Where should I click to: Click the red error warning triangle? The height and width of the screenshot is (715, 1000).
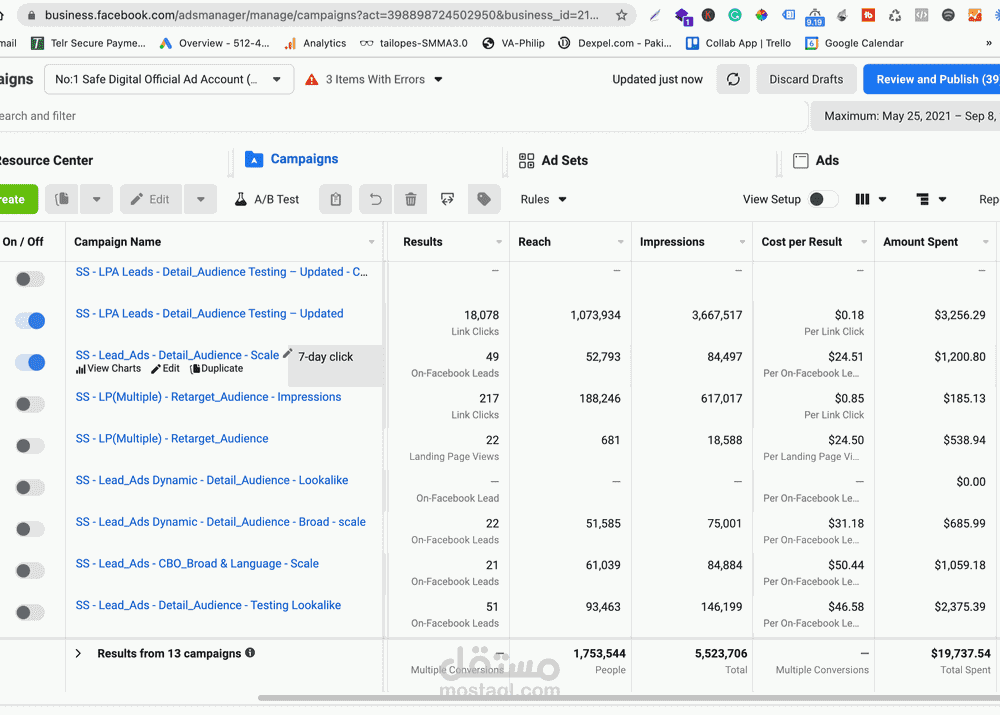(311, 80)
